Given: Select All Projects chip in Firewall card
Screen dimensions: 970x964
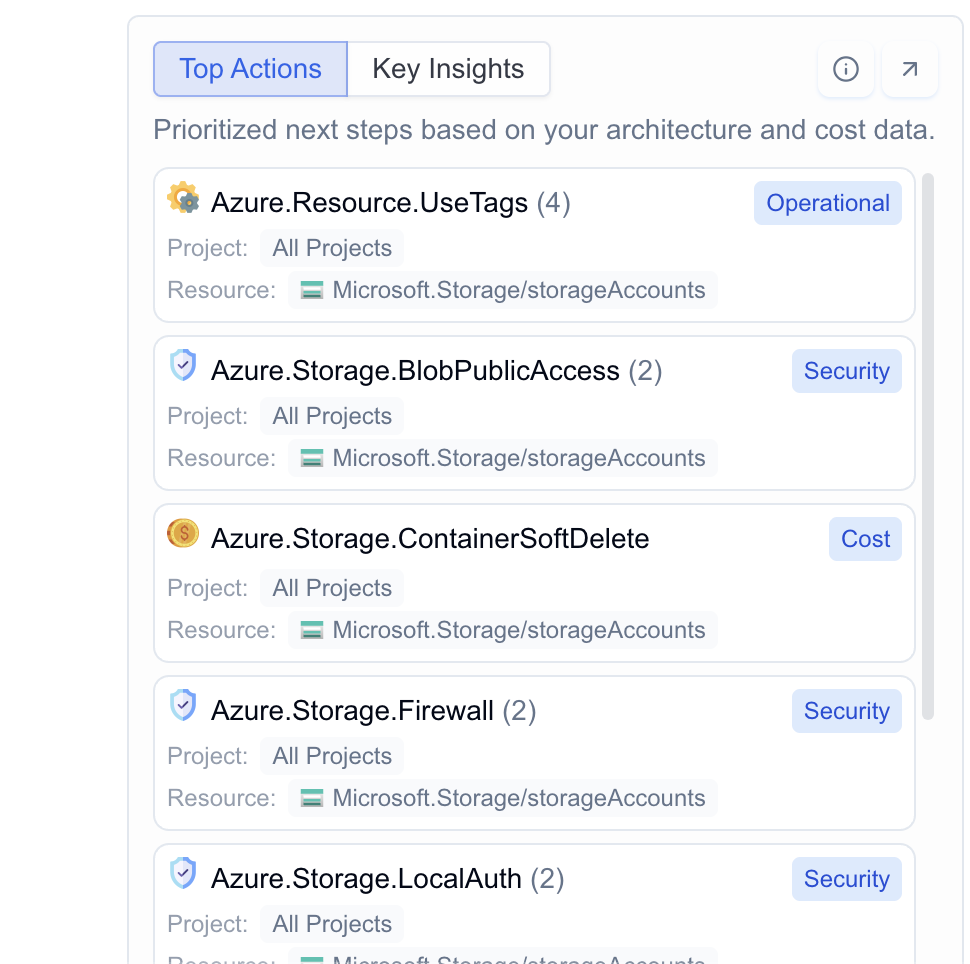Looking at the screenshot, I should click(332, 756).
